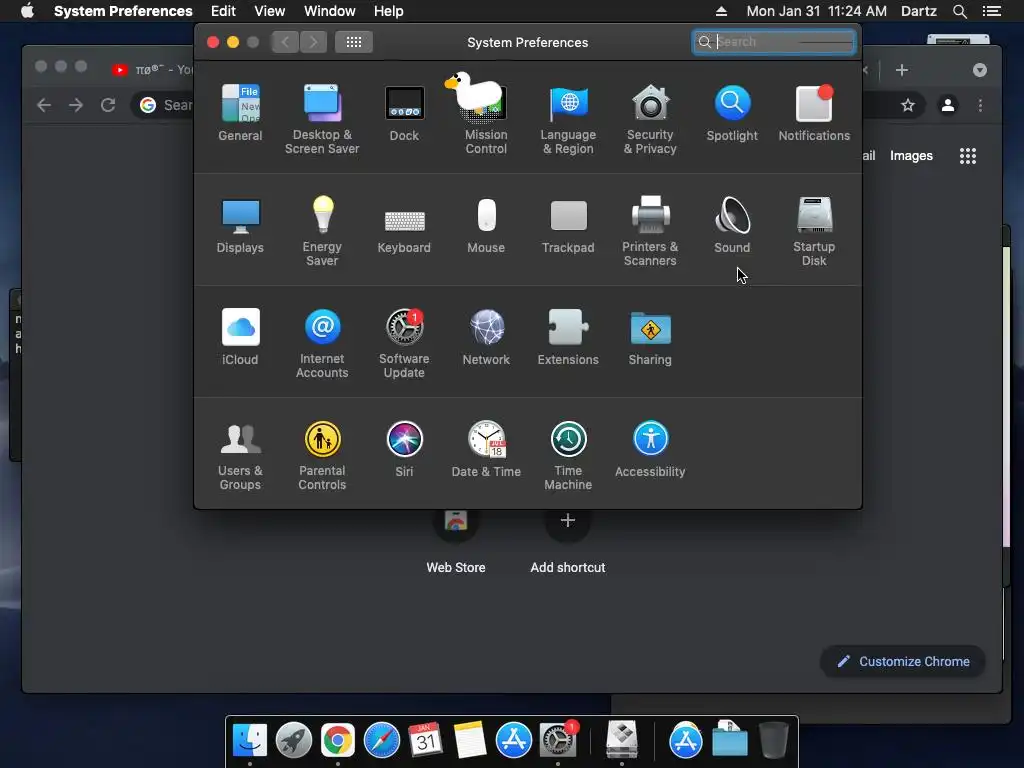The height and width of the screenshot is (768, 1024).
Task: Open Notifications preferences
Action: [814, 112]
